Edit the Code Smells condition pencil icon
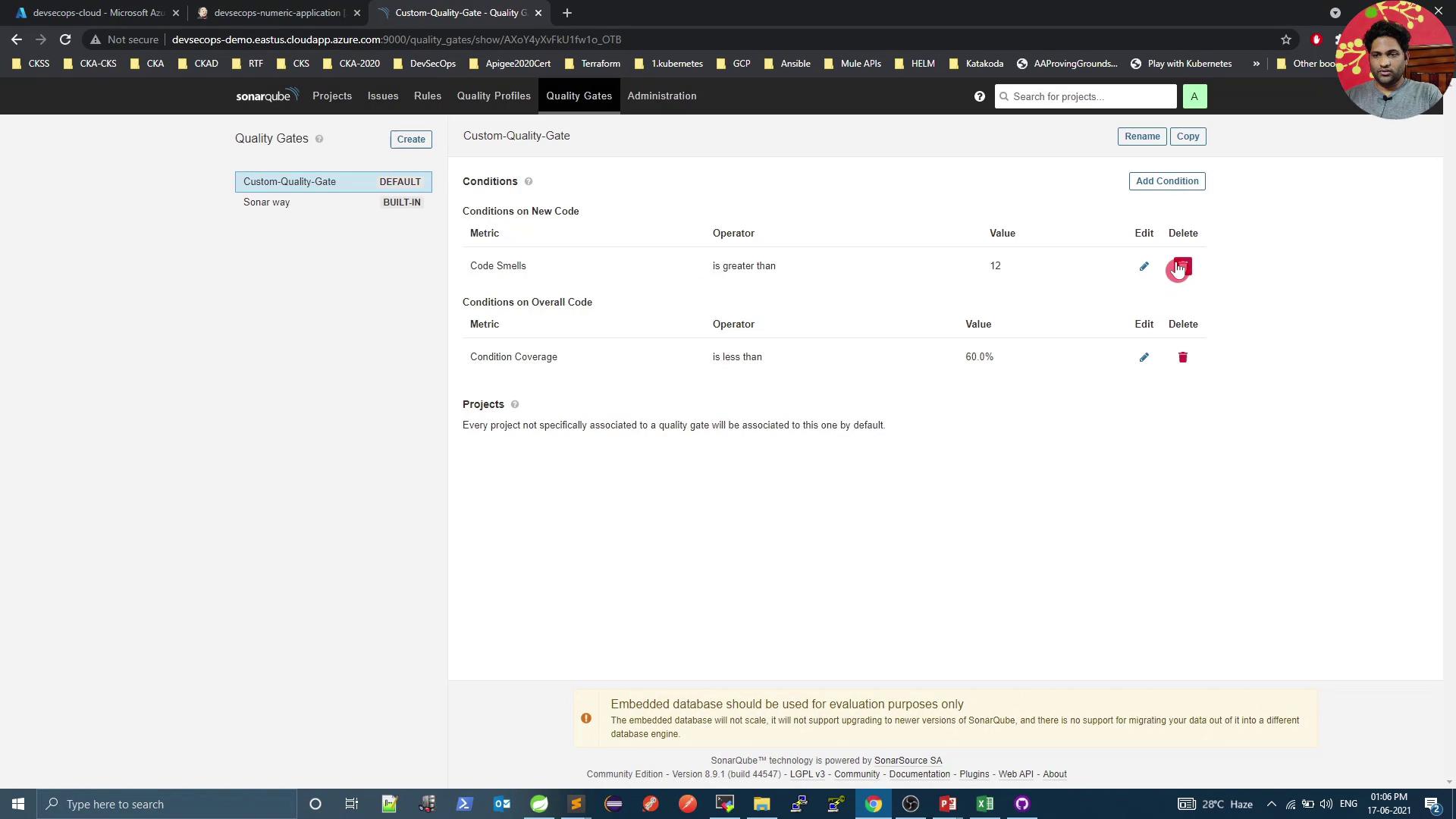The height and width of the screenshot is (819, 1456). tap(1144, 266)
